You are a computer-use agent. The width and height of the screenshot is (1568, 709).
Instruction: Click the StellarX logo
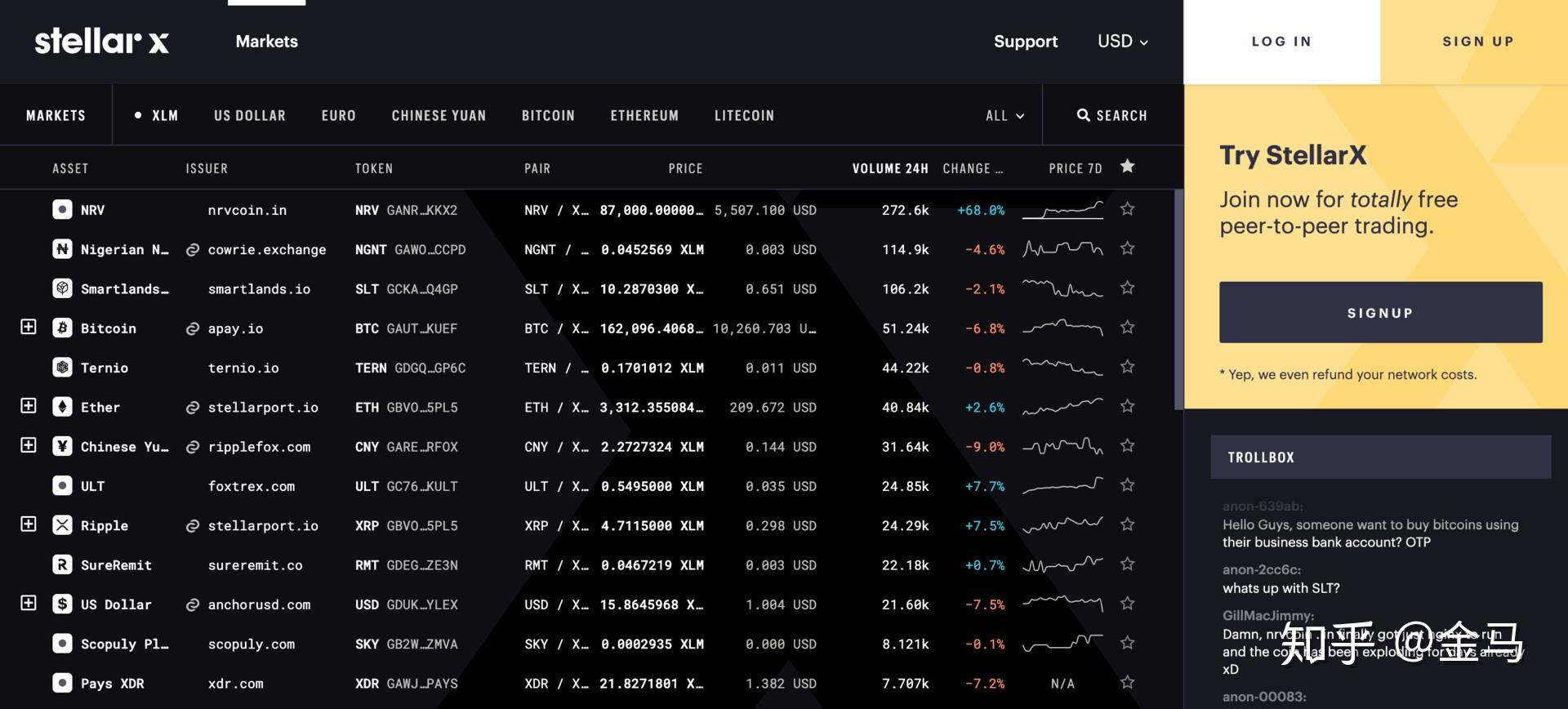[101, 41]
